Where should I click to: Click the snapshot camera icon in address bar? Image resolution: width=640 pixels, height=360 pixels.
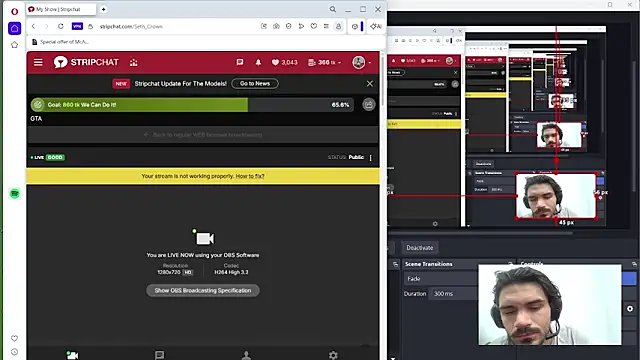tap(276, 26)
